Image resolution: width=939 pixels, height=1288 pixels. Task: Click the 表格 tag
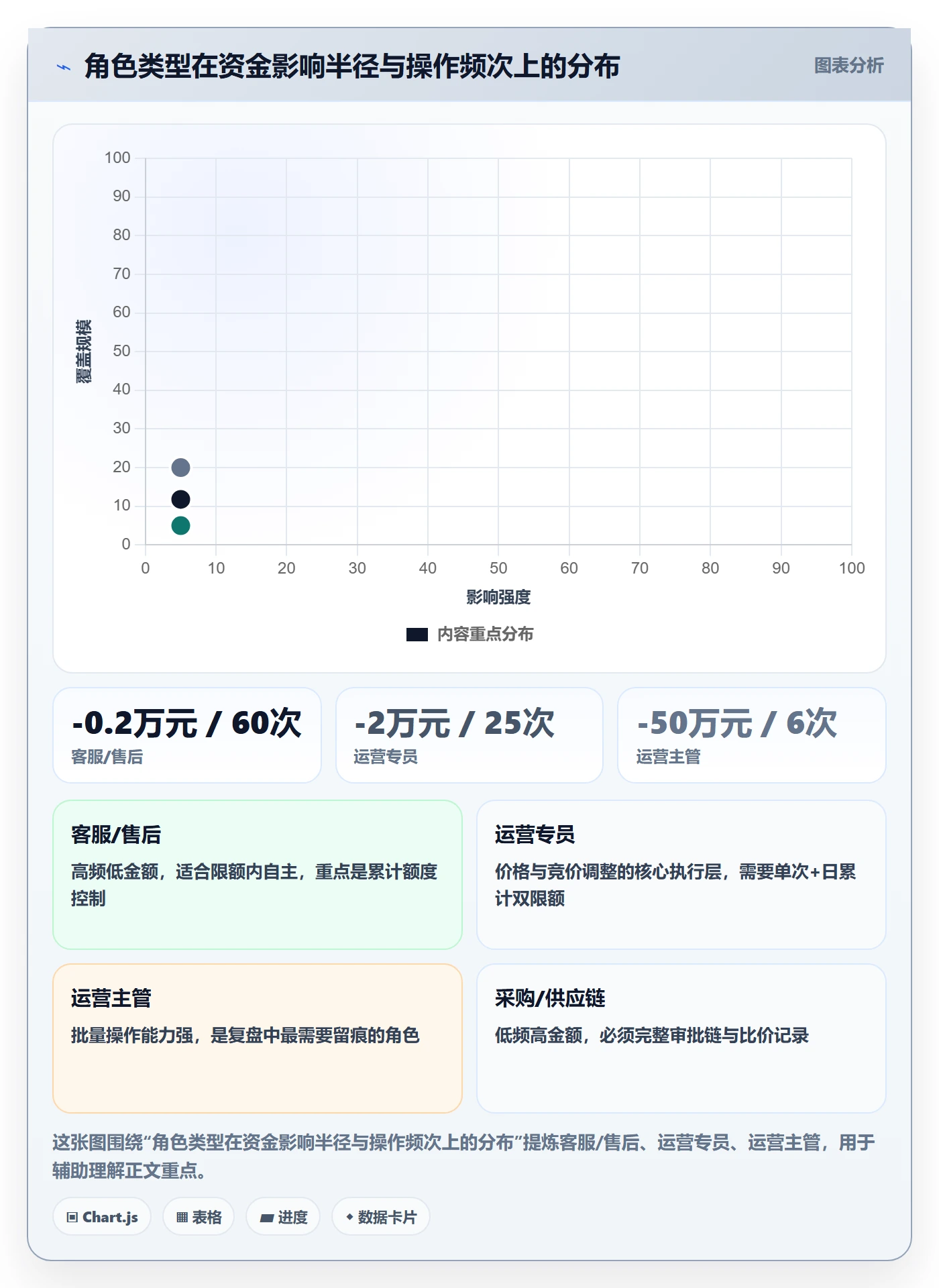point(199,1217)
